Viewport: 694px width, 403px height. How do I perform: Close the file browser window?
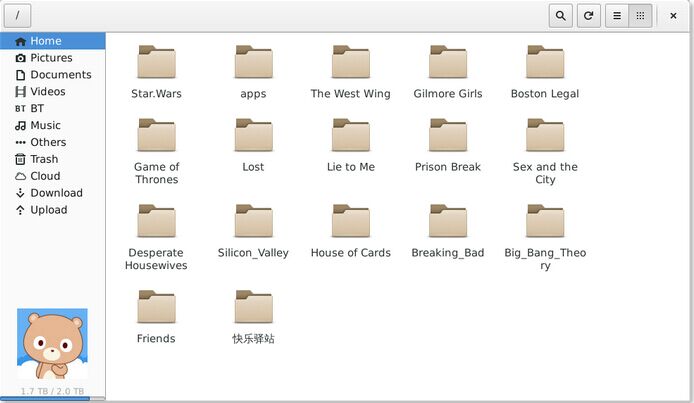point(673,16)
